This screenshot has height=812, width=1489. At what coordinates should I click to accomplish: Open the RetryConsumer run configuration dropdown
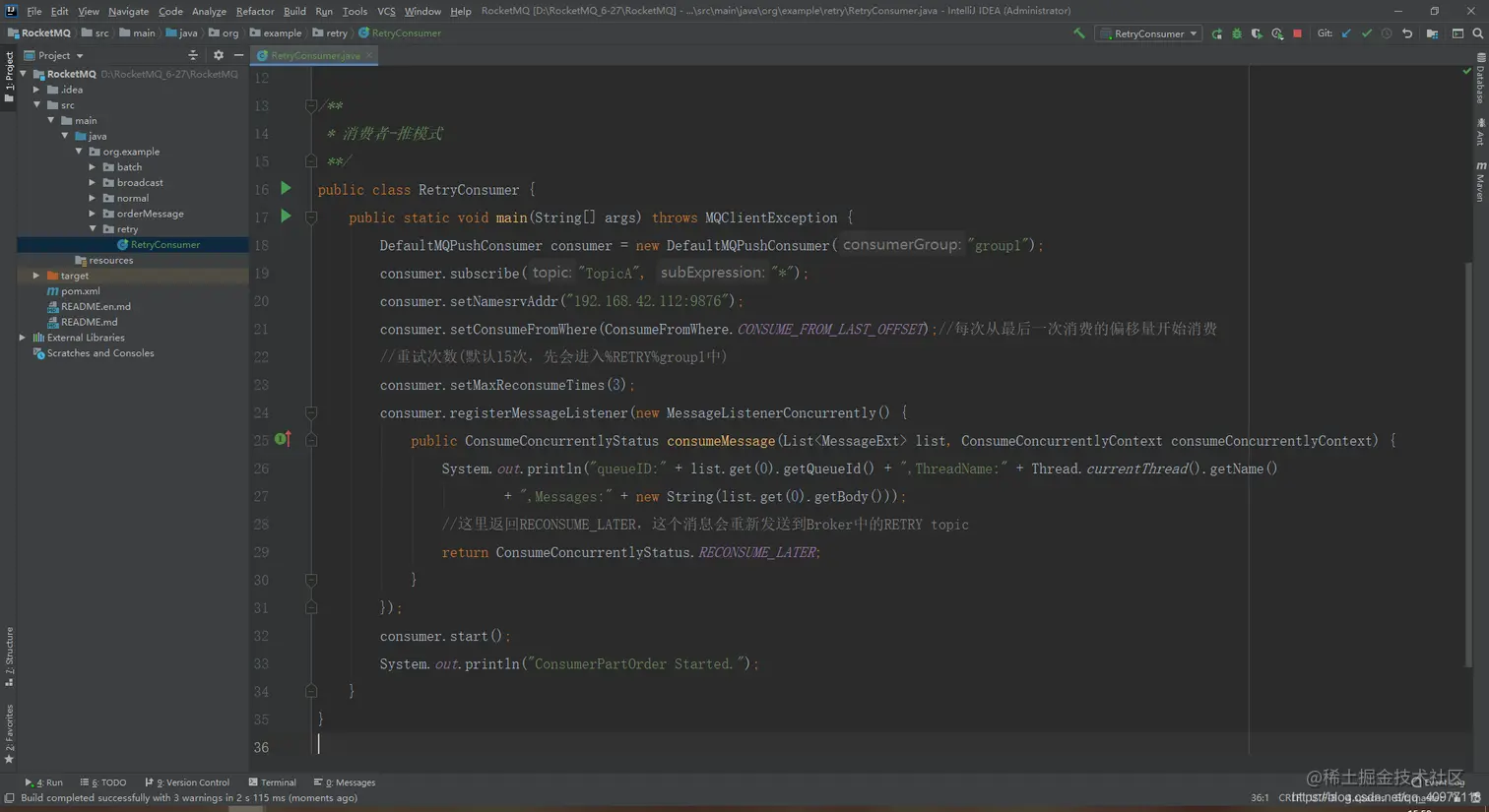point(1148,33)
